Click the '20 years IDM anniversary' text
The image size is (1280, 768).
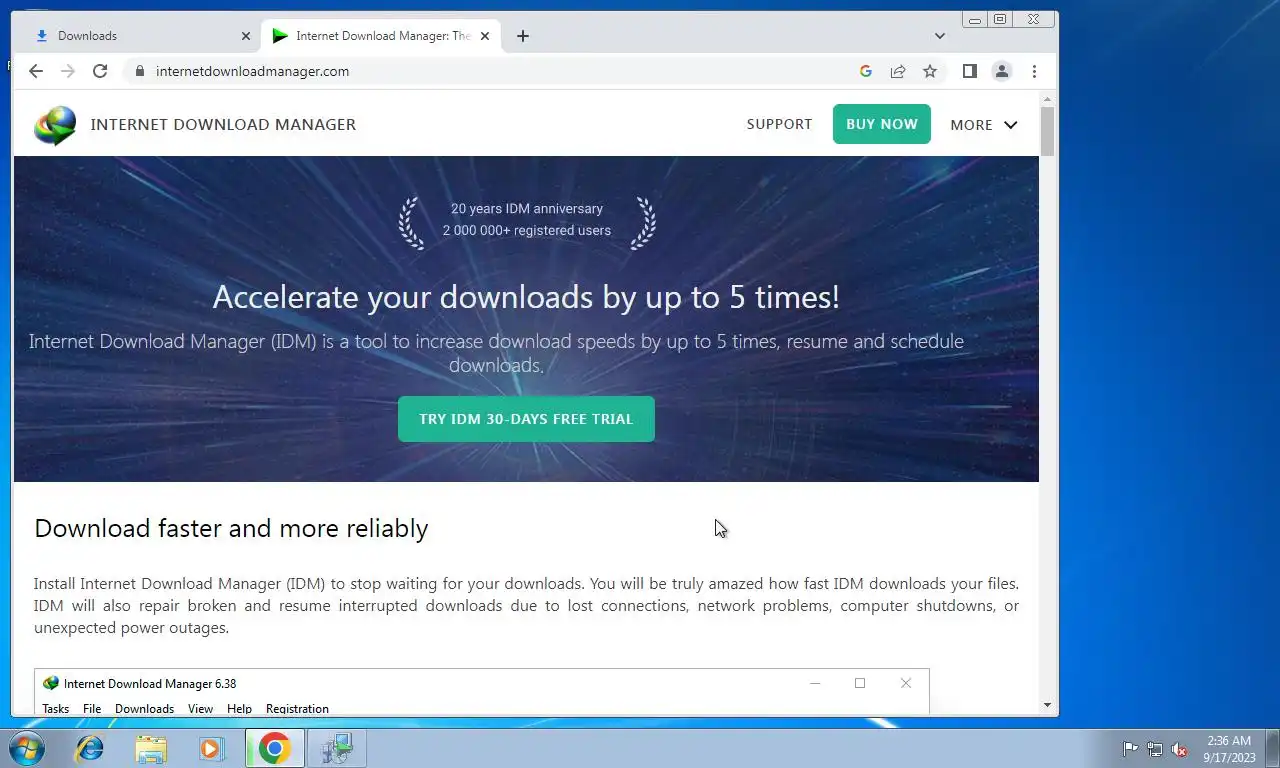[x=527, y=209]
